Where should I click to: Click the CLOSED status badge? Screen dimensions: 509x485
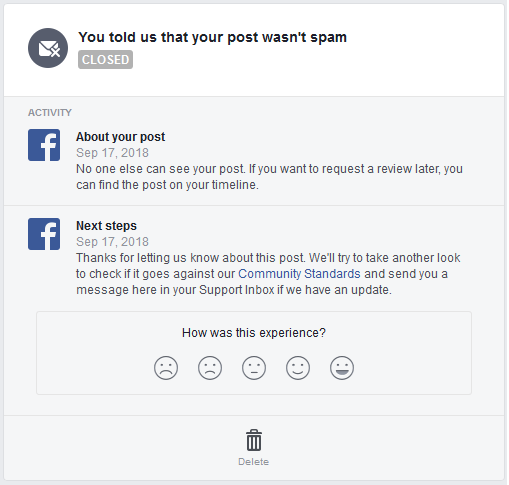(x=105, y=60)
